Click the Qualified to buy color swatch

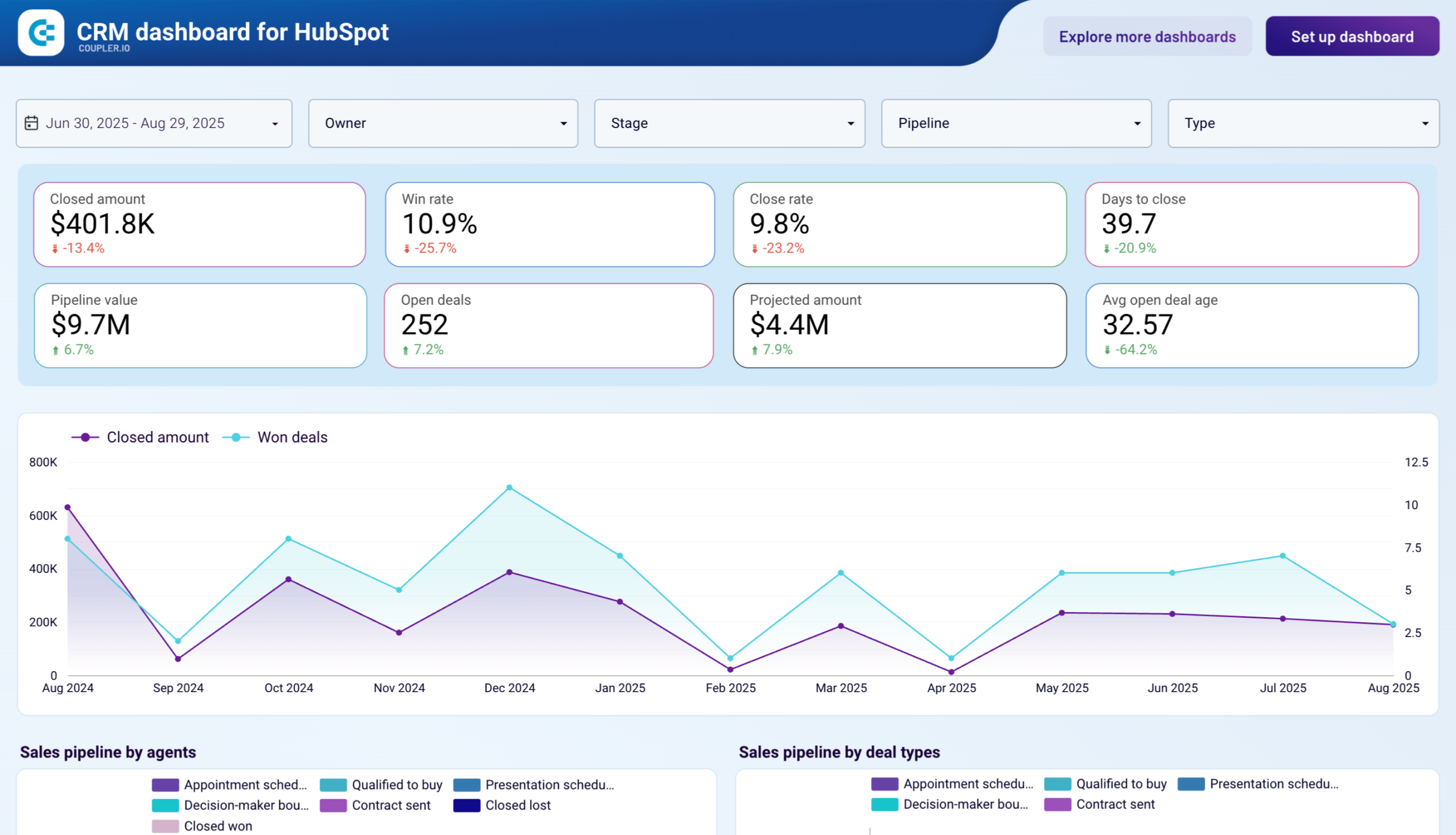point(333,784)
